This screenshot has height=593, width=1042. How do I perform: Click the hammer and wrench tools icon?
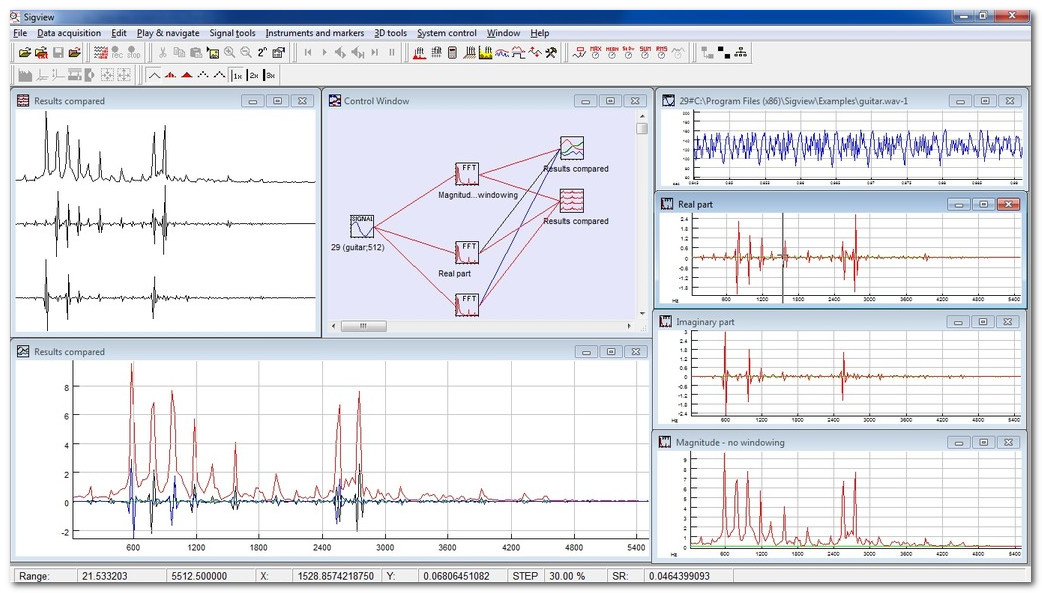tap(551, 53)
